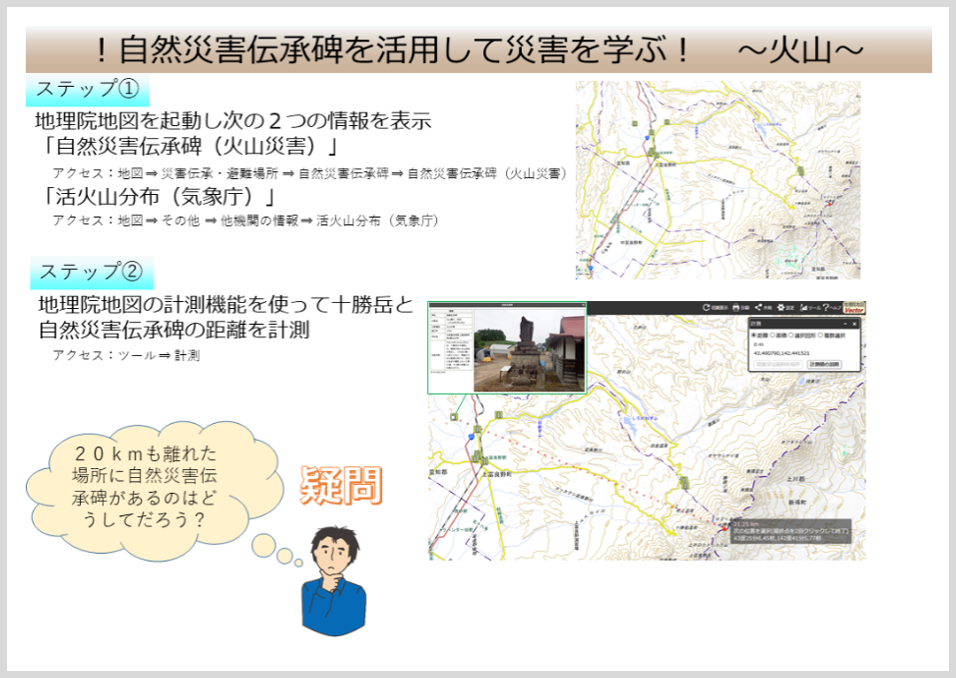Click the 上富良野町 label on lower map
956x678 pixels.
(497, 474)
